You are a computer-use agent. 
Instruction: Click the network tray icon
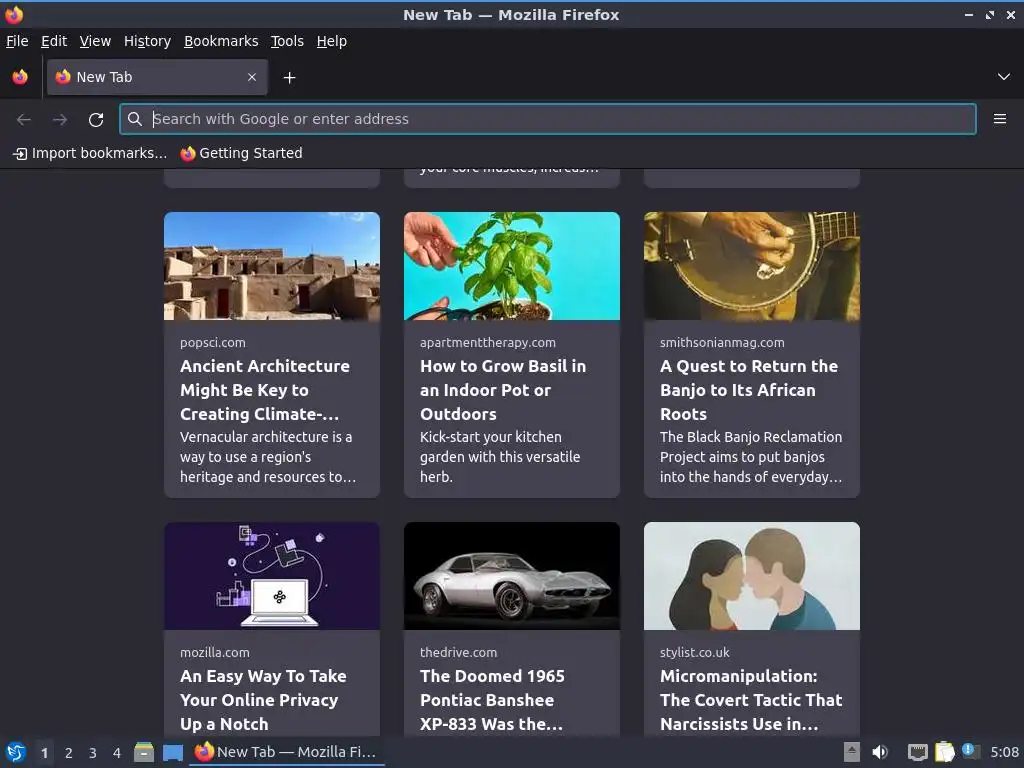point(918,752)
